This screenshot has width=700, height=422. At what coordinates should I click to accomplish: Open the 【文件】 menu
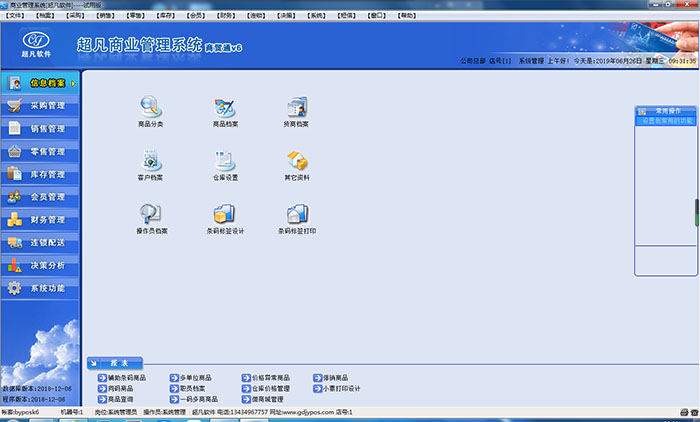tap(15, 16)
